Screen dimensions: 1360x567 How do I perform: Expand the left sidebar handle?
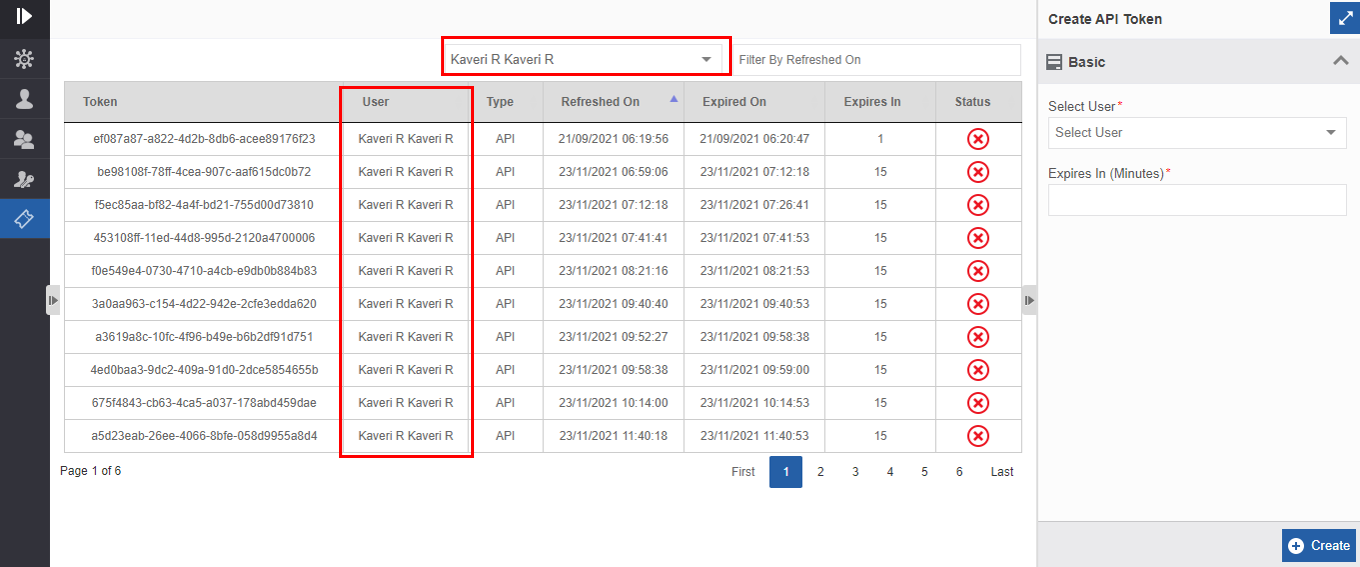pos(53,300)
